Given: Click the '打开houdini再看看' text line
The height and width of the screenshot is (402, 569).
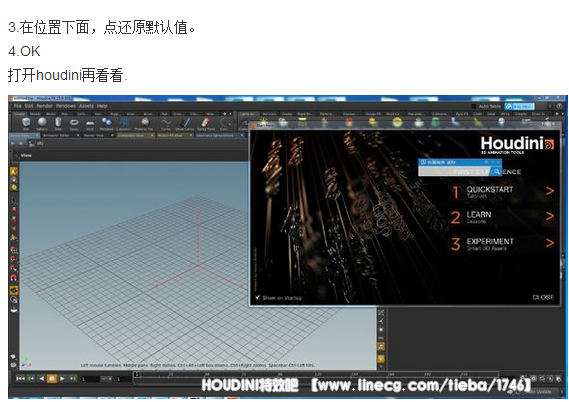Looking at the screenshot, I should pyautogui.click(x=67, y=75).
